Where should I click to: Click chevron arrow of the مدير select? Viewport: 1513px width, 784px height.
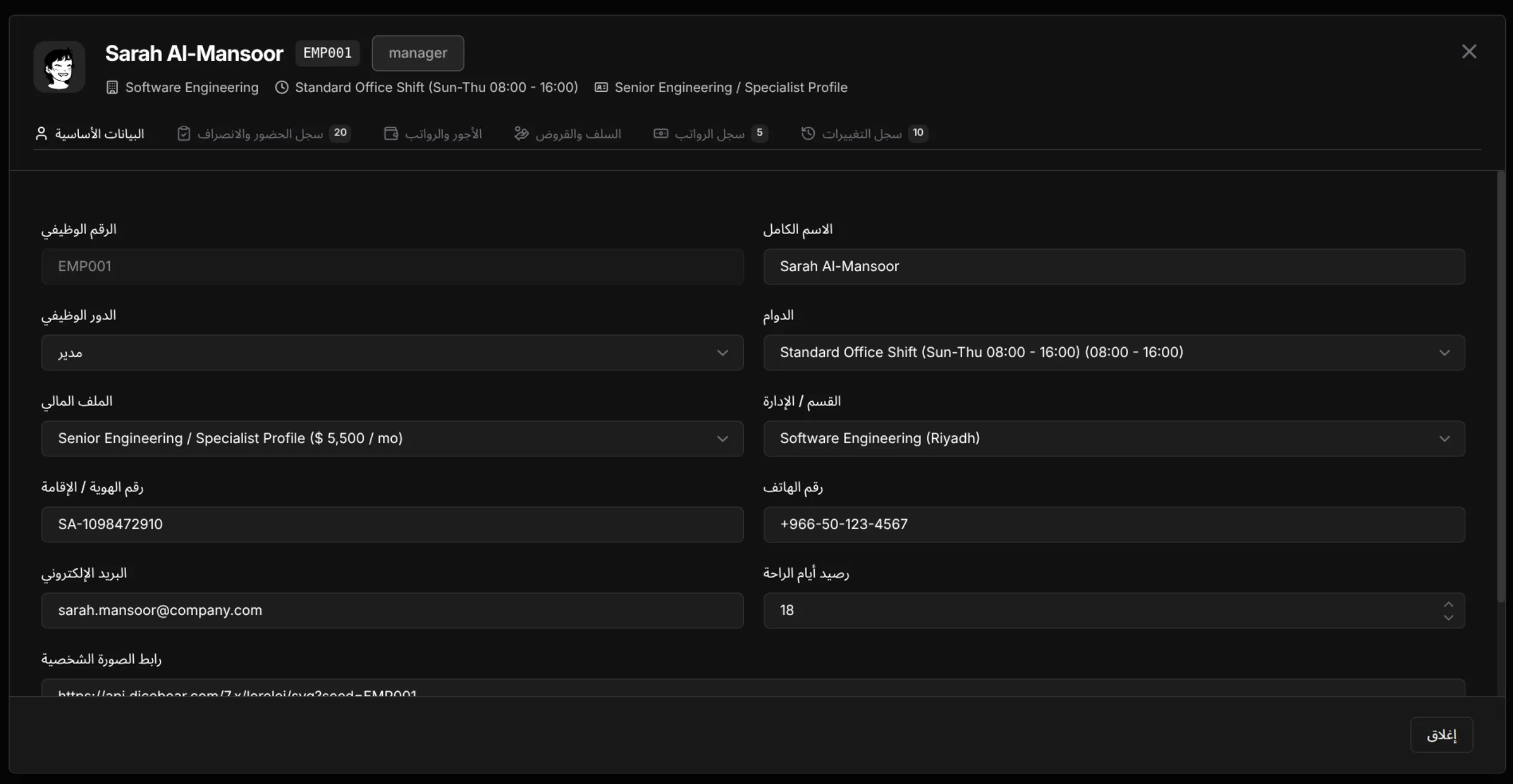click(x=723, y=353)
